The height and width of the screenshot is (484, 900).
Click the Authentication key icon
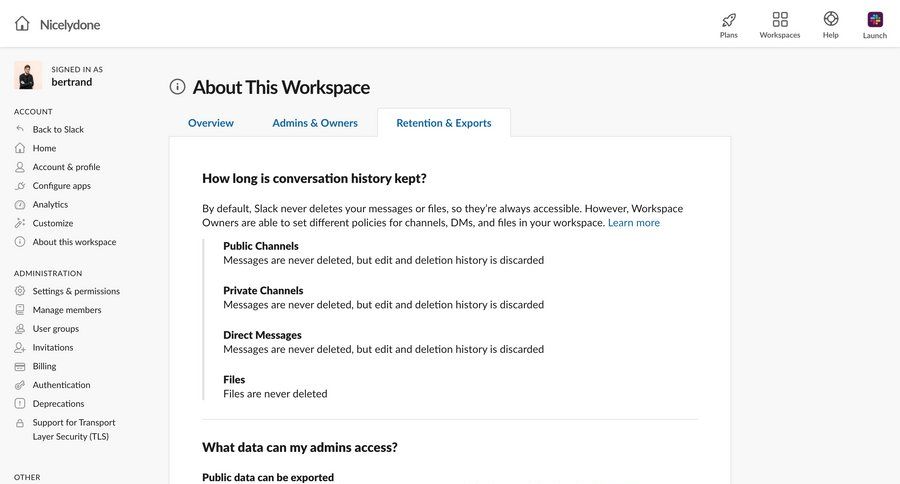(x=20, y=385)
